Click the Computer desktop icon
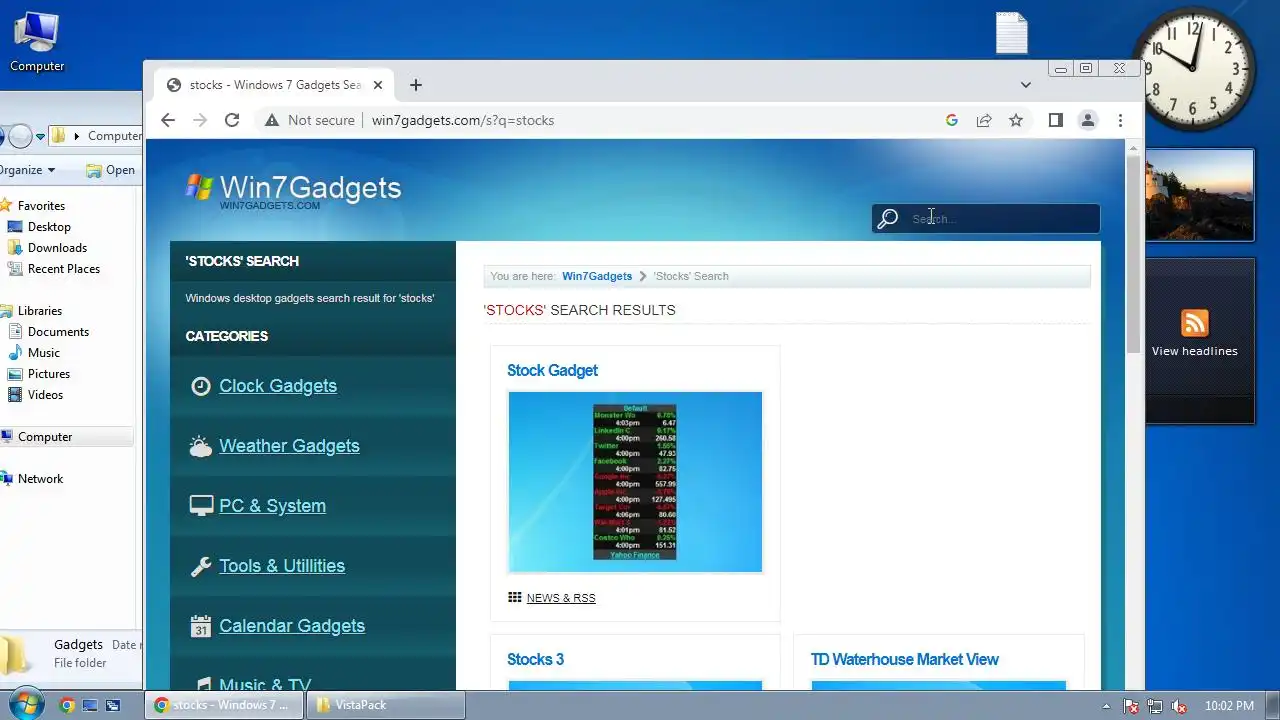The height and width of the screenshot is (720, 1280). click(37, 42)
